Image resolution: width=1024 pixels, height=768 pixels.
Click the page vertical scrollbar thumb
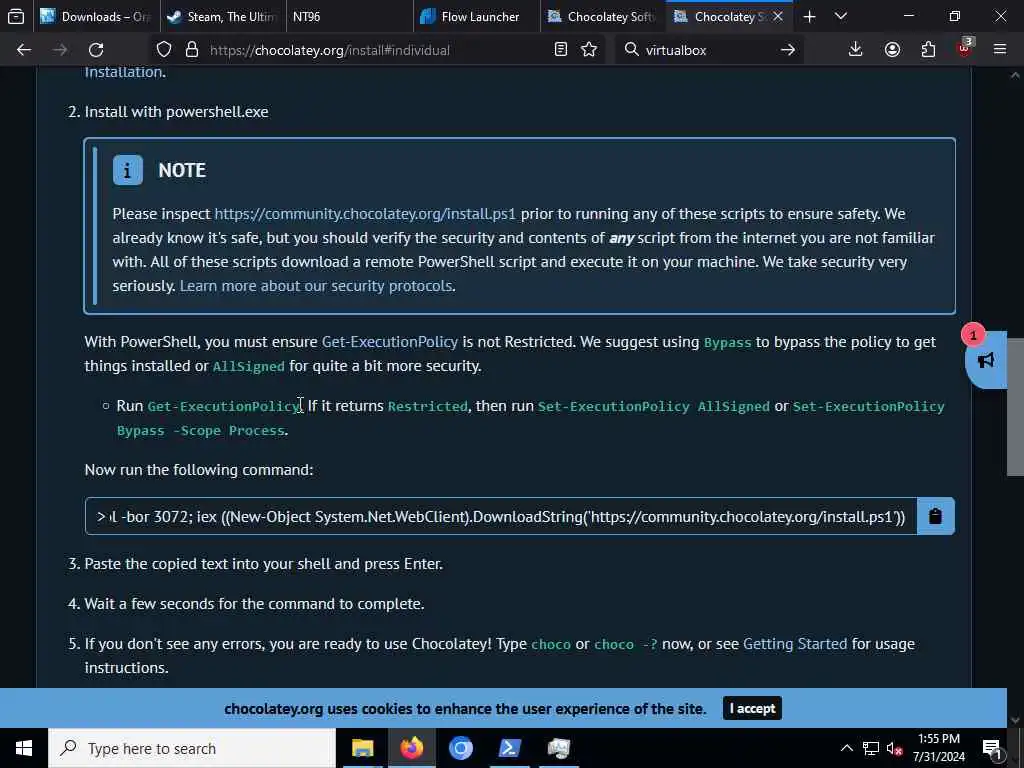[1015, 407]
